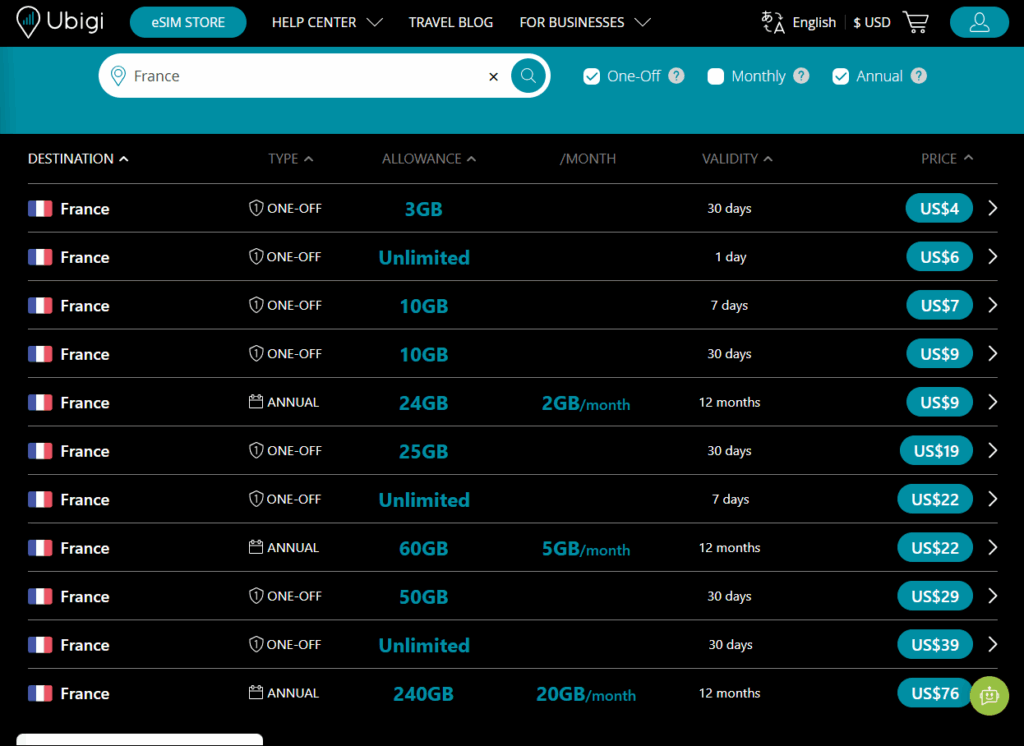
Task: Sort plans by Price column
Action: pyautogui.click(x=946, y=158)
